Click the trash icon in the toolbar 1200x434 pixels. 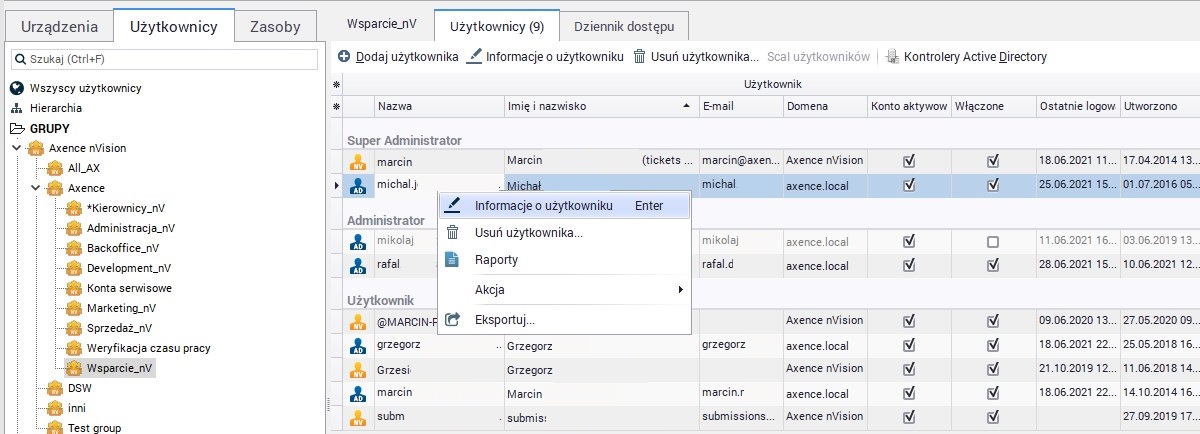(x=639, y=57)
